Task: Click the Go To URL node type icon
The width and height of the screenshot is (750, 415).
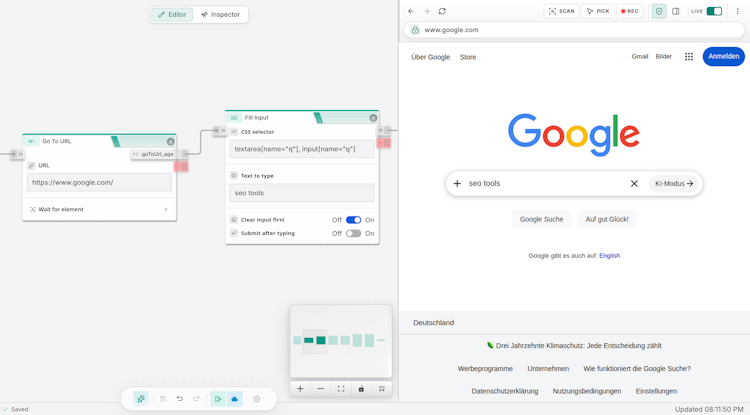Action: coord(31,141)
